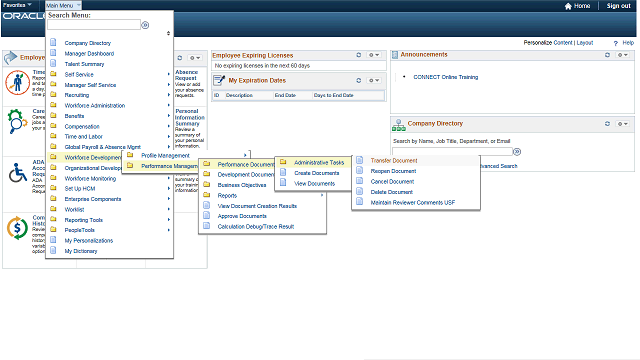
Task: Open the CONNECT Online Training link
Action: (446, 77)
